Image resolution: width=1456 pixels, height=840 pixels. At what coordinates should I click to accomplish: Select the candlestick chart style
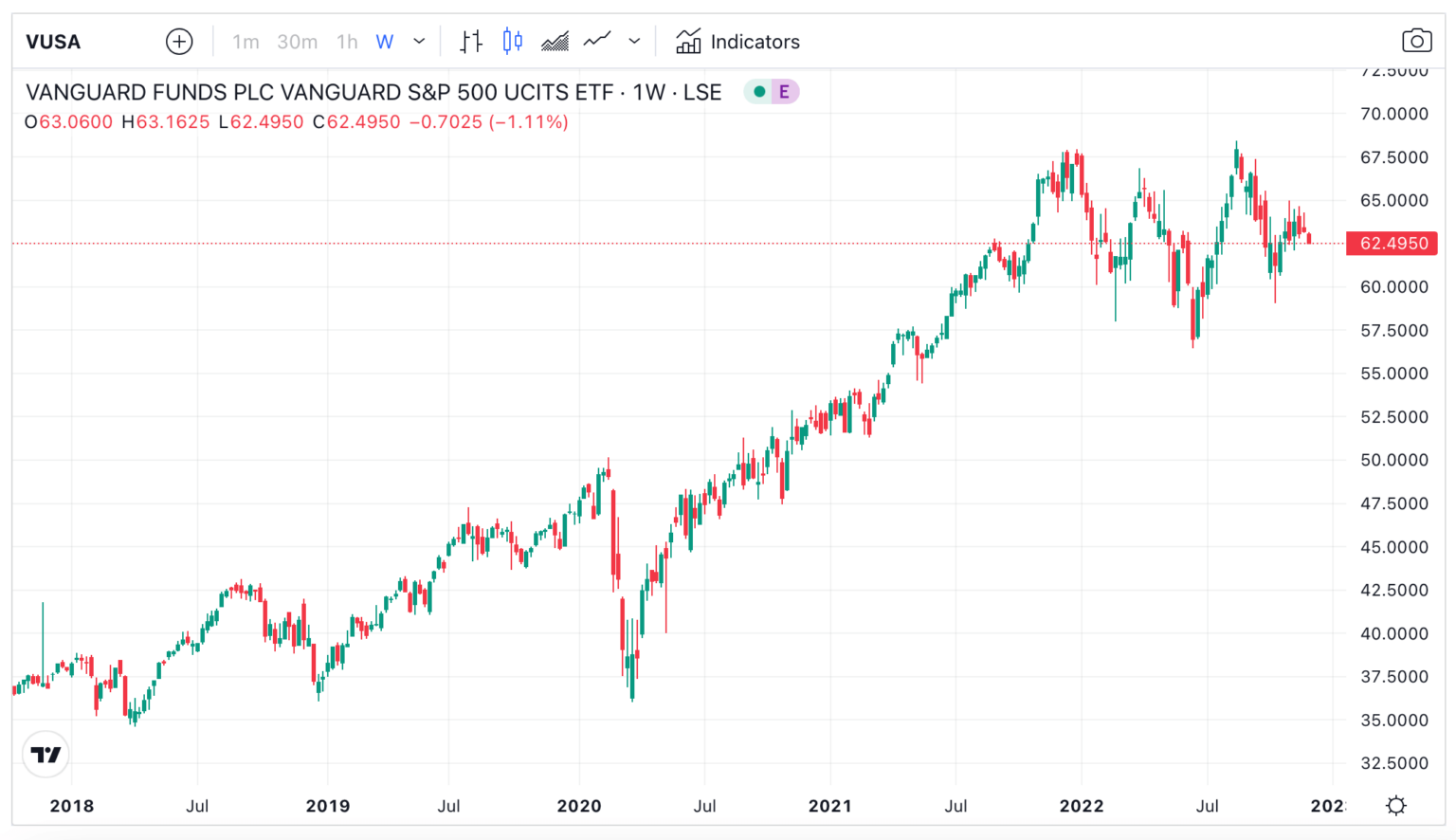(x=513, y=41)
